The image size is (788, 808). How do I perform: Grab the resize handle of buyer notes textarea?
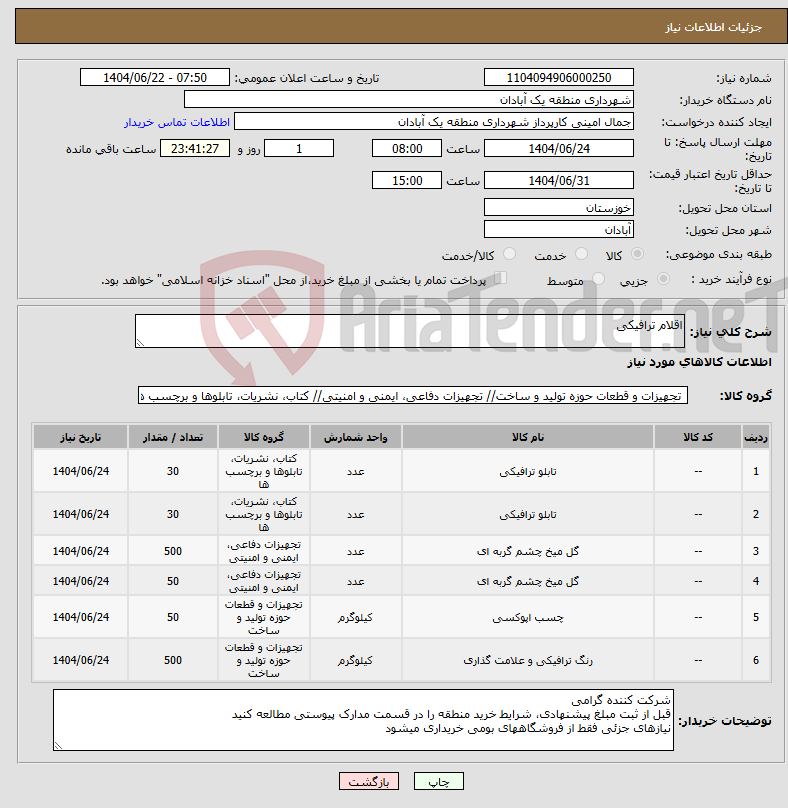click(58, 746)
